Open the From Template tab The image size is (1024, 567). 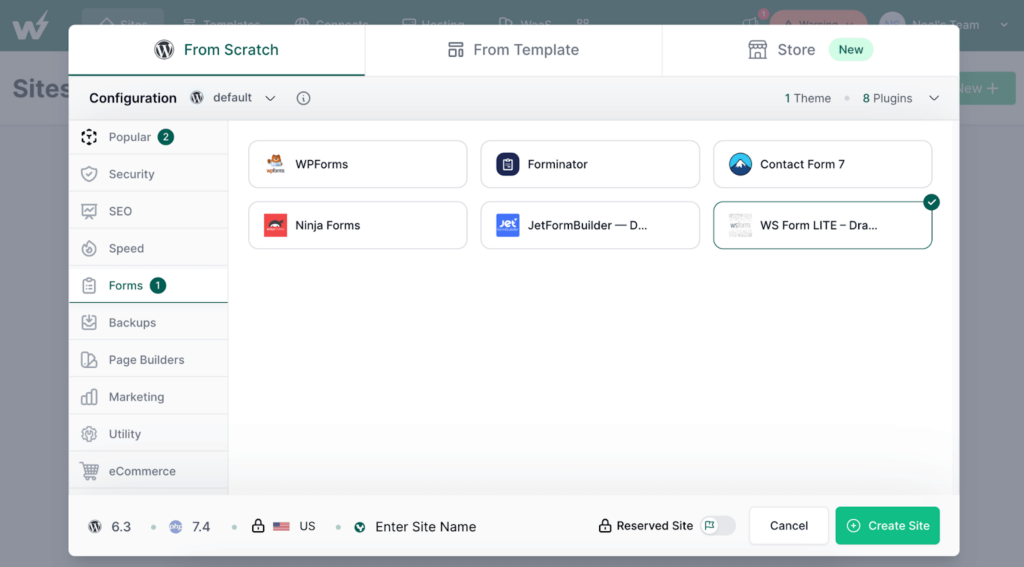coord(513,50)
